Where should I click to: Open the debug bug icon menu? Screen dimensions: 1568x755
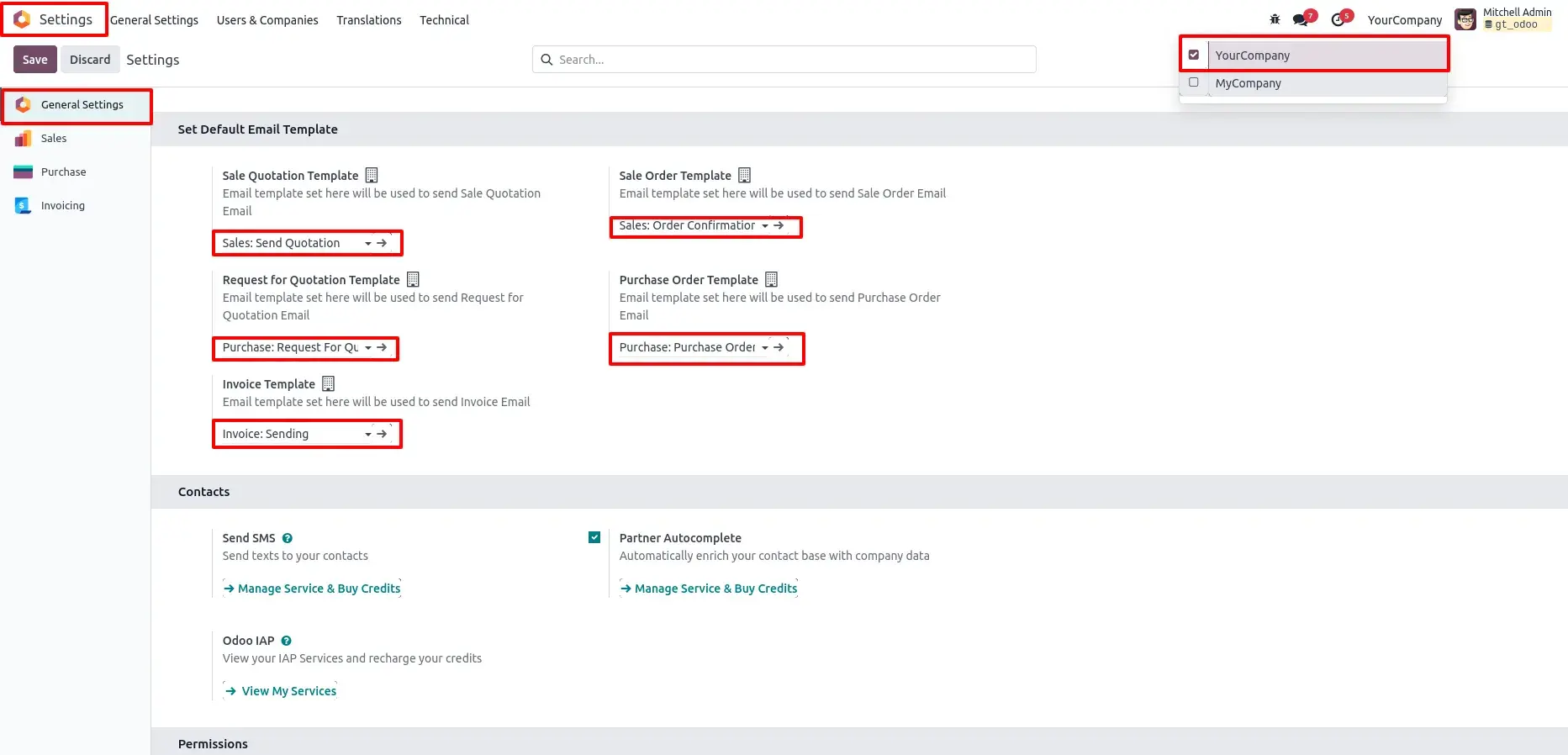1275,19
